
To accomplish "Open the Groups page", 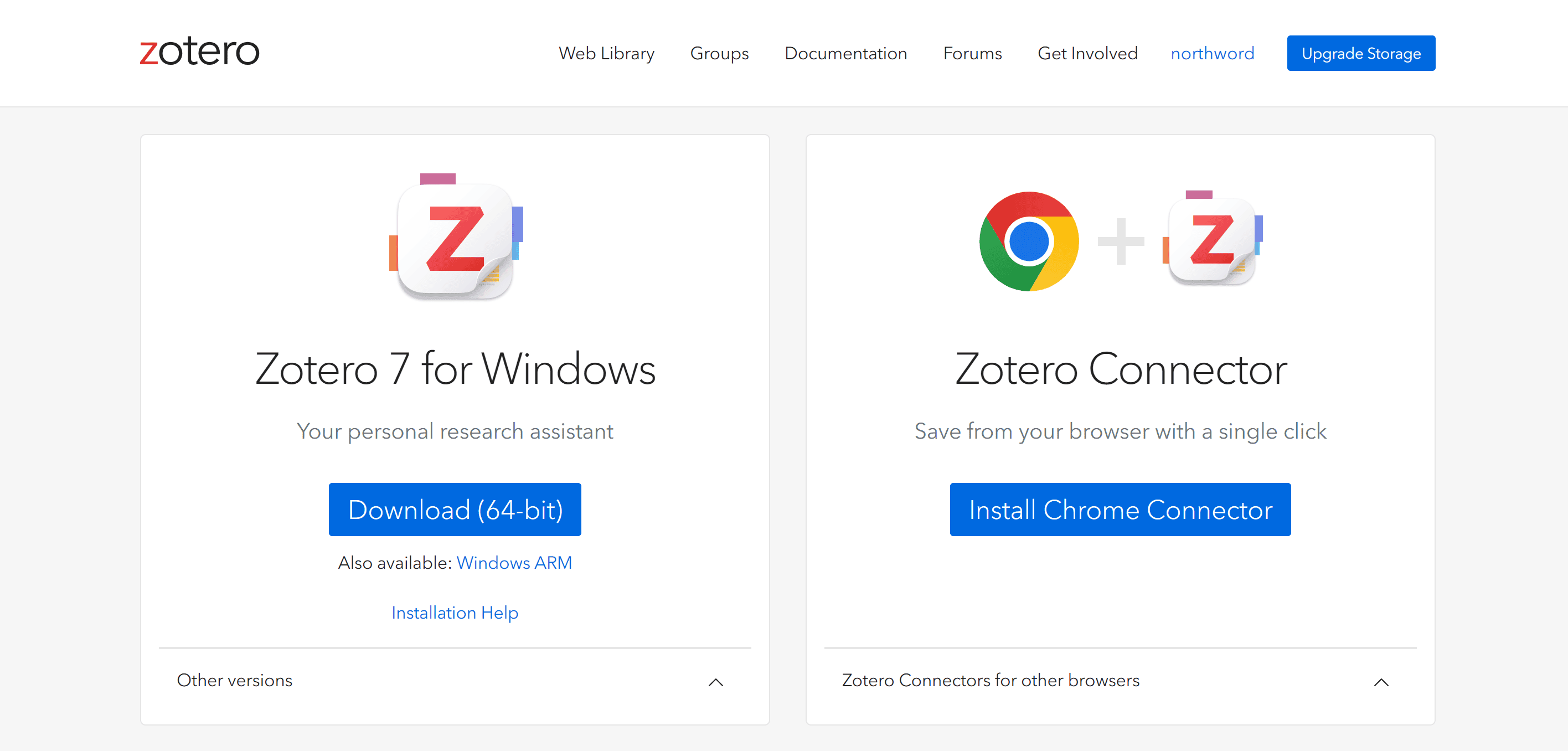I will pos(719,54).
